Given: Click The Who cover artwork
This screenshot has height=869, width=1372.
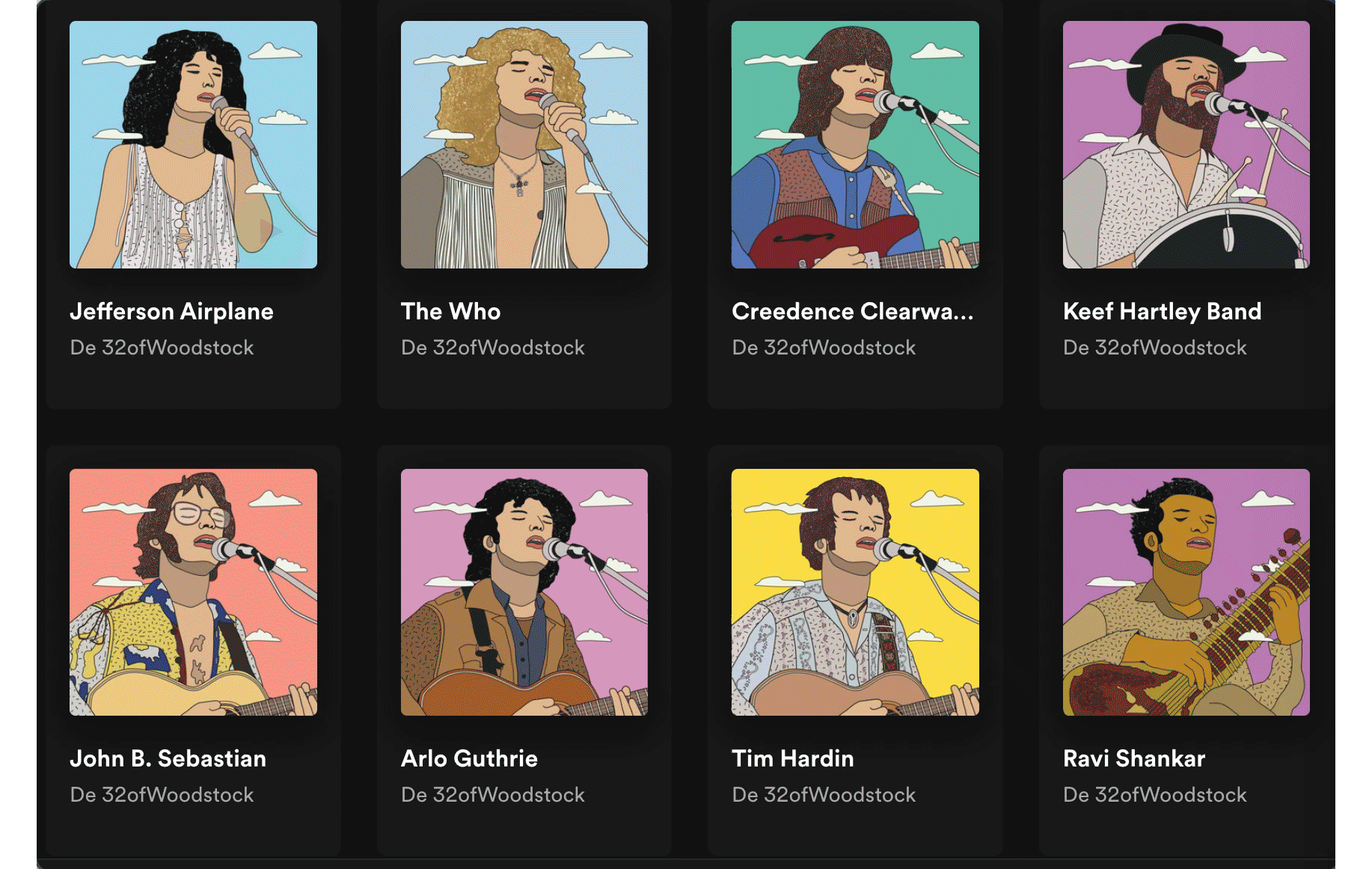Looking at the screenshot, I should (524, 144).
